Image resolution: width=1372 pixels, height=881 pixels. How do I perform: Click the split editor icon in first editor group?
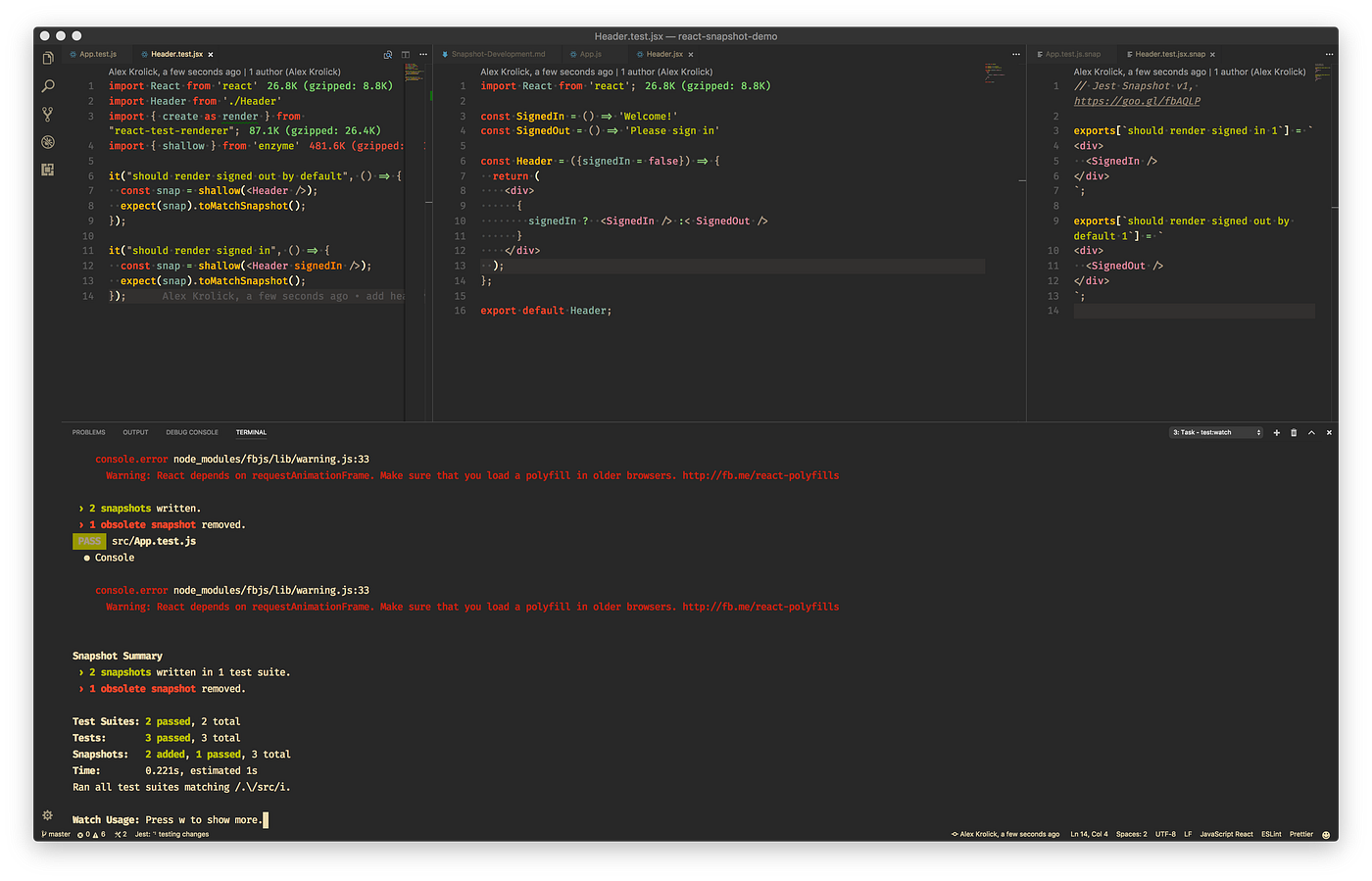tap(406, 55)
